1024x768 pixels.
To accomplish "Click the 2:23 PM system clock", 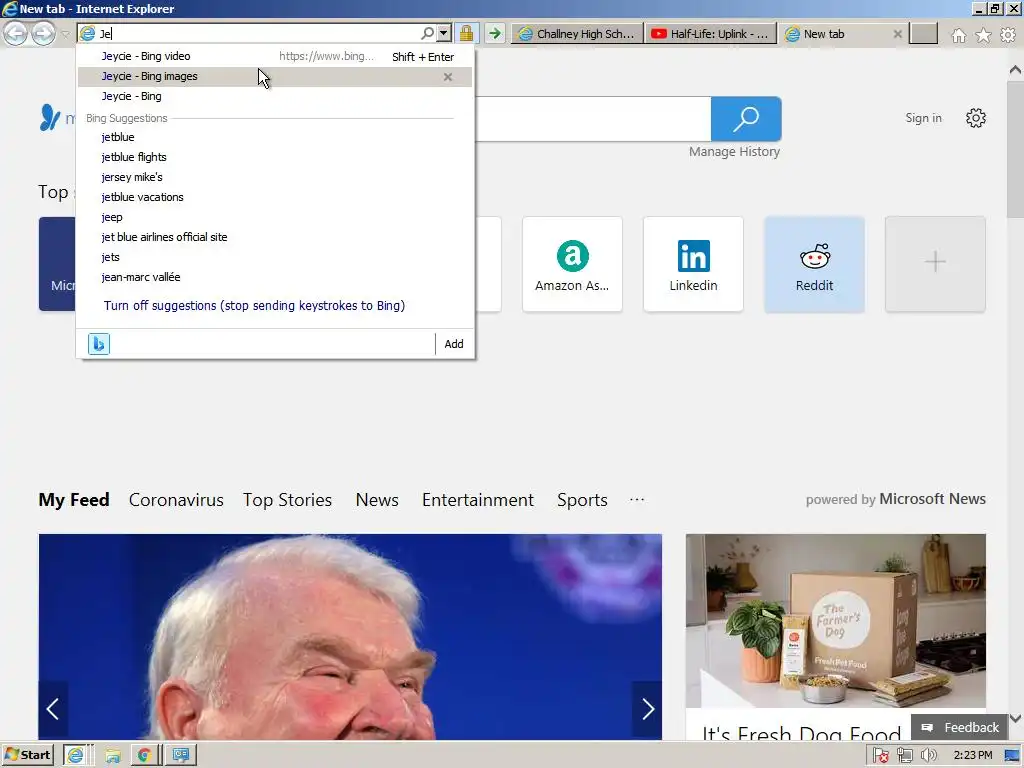I will click(972, 756).
